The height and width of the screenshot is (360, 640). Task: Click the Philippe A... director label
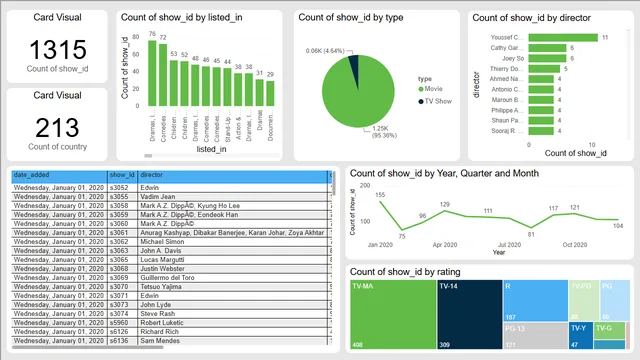(x=507, y=110)
